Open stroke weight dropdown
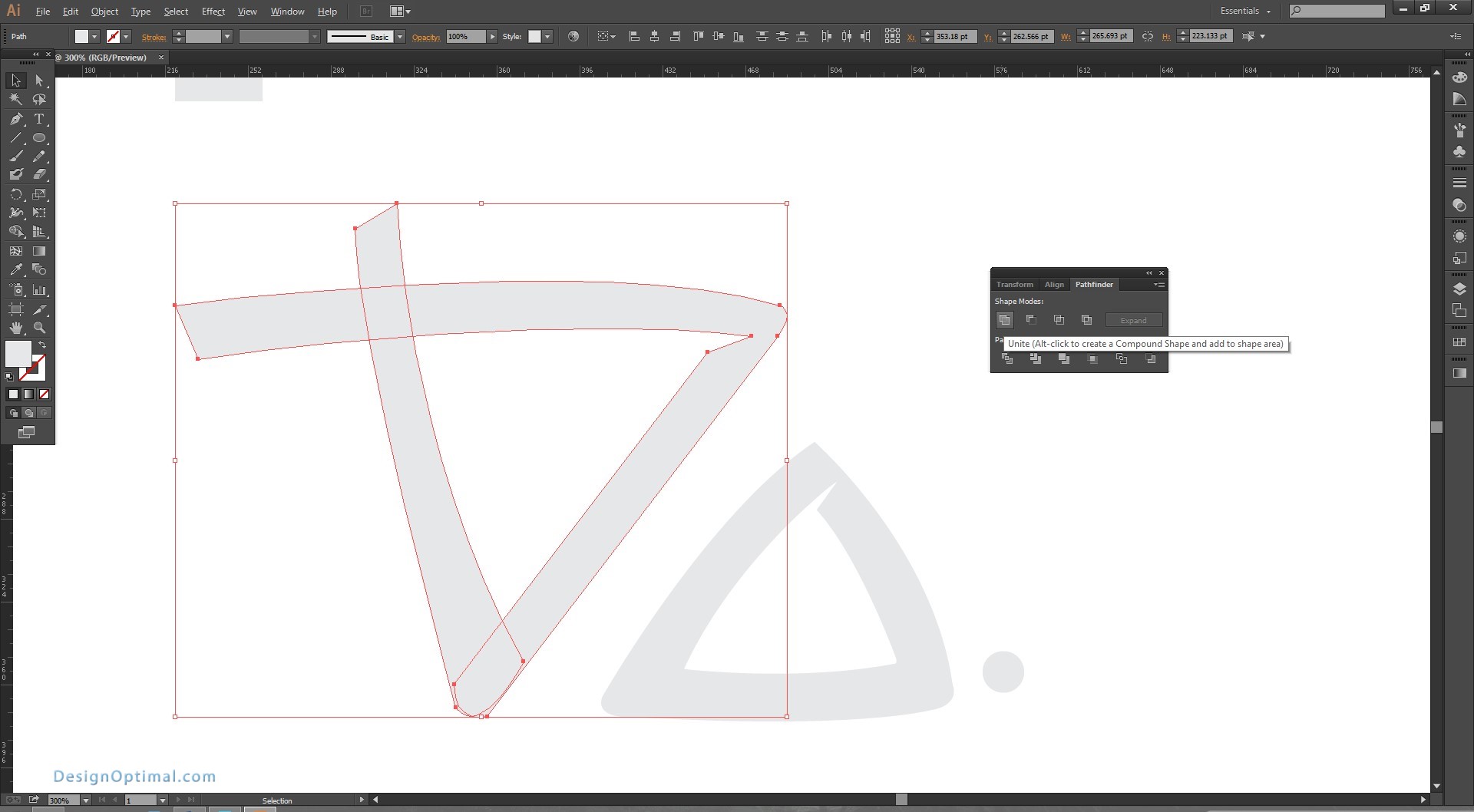This screenshot has width=1474, height=812. click(x=227, y=37)
